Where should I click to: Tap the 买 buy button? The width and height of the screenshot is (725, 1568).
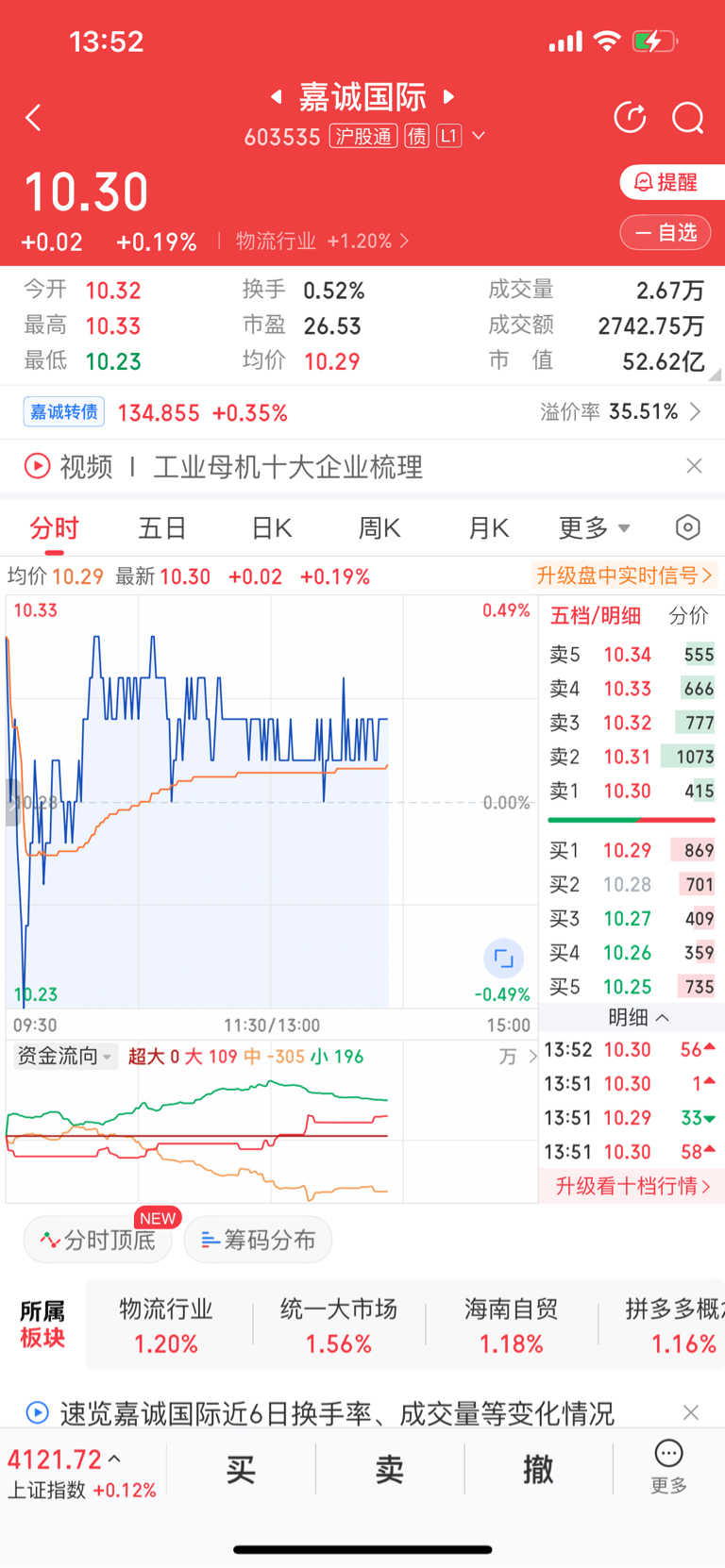[x=241, y=1469]
